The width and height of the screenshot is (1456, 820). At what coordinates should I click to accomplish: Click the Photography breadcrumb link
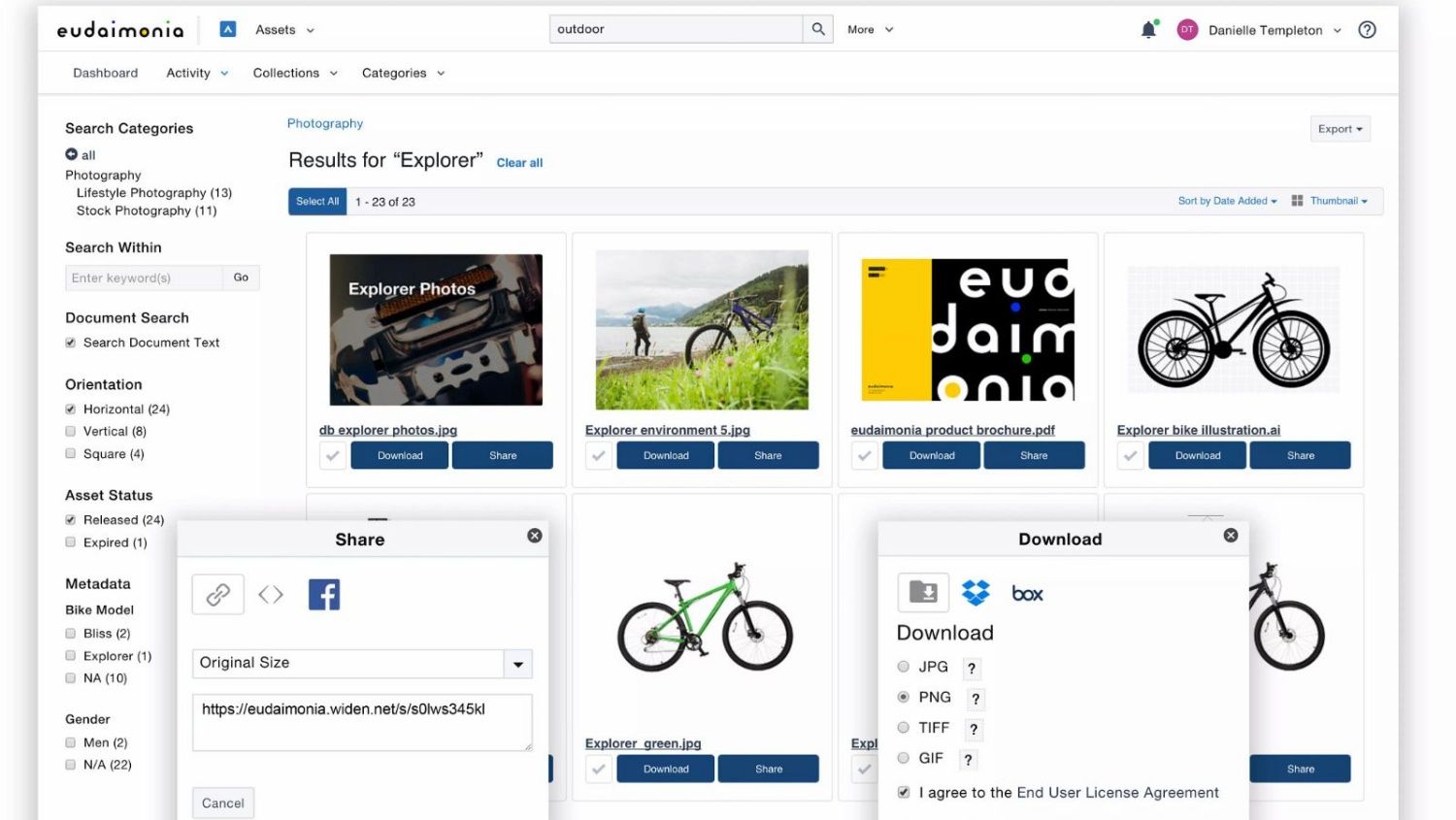[x=325, y=123]
